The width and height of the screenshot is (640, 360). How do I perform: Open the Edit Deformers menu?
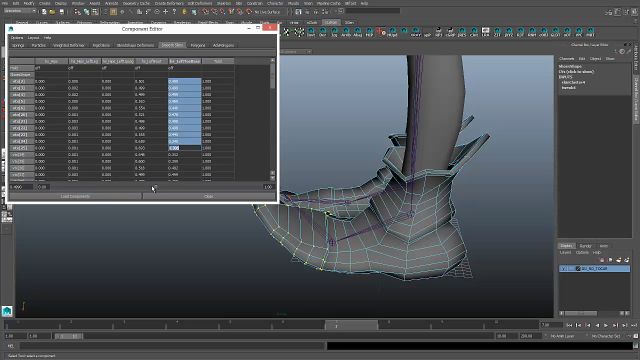click(200, 3)
